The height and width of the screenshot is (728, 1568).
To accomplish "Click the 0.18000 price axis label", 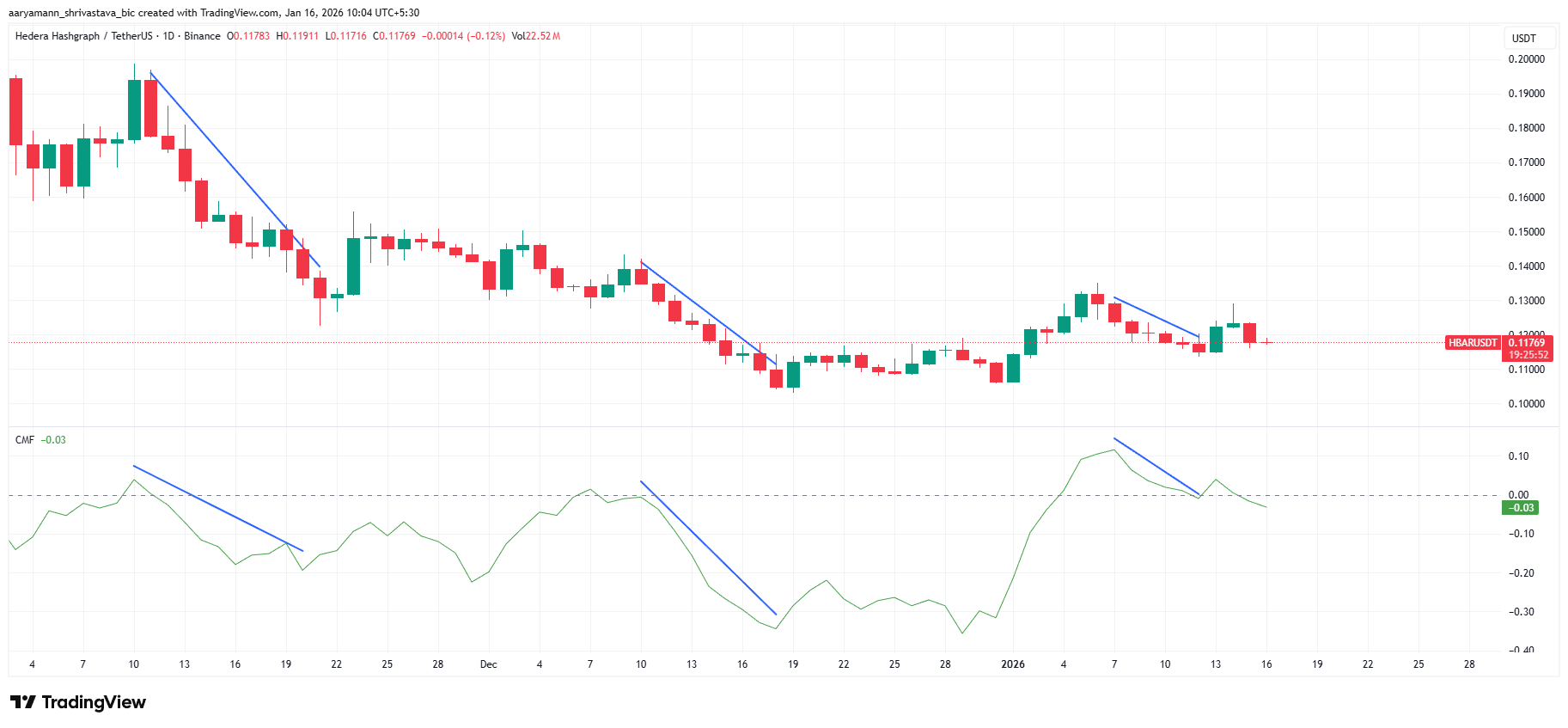I will (1527, 128).
